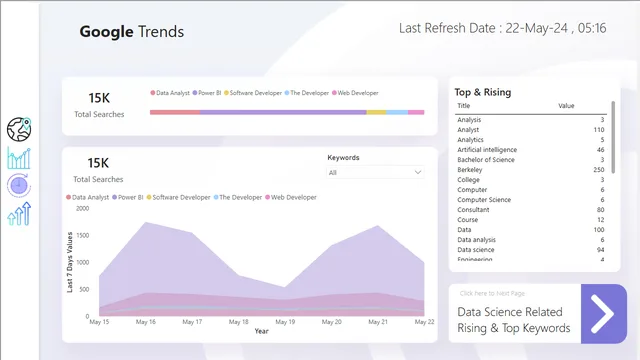This screenshot has width=640, height=360.
Task: Click Web Developer legend above area chart
Action: pyautogui.click(x=291, y=197)
